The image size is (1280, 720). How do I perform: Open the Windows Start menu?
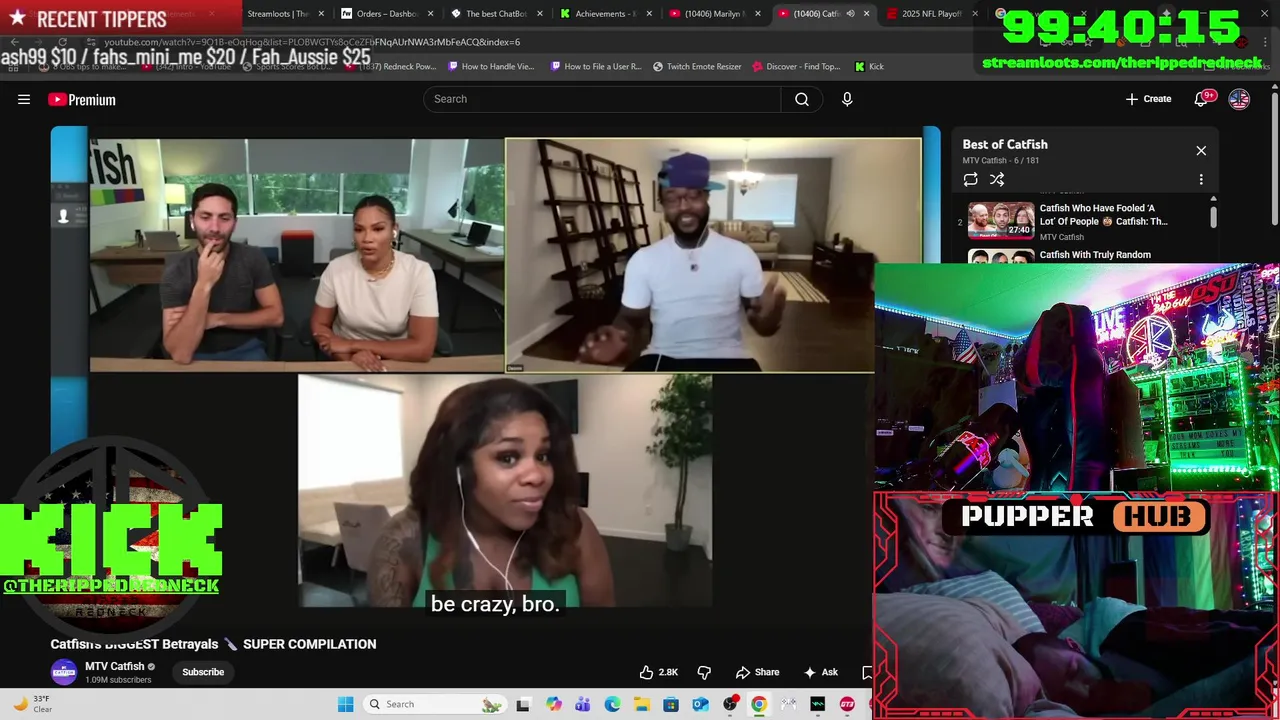pyautogui.click(x=345, y=704)
